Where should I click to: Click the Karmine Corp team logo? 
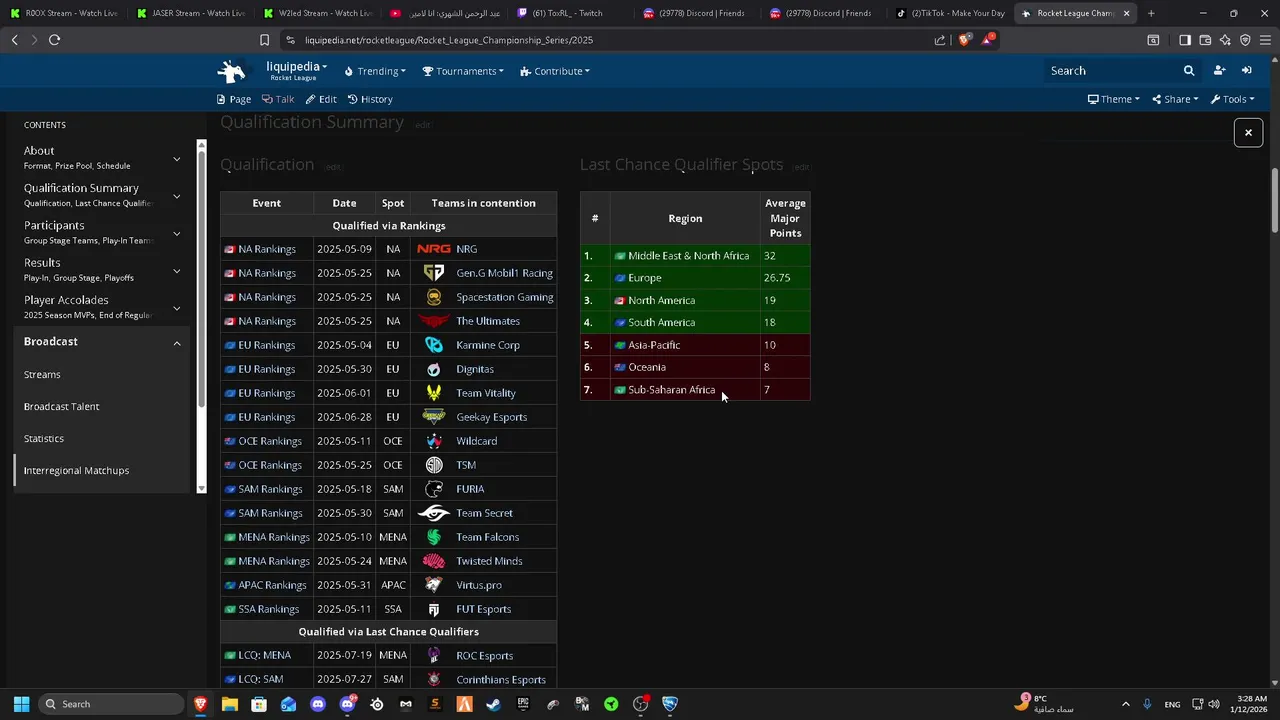(x=434, y=345)
